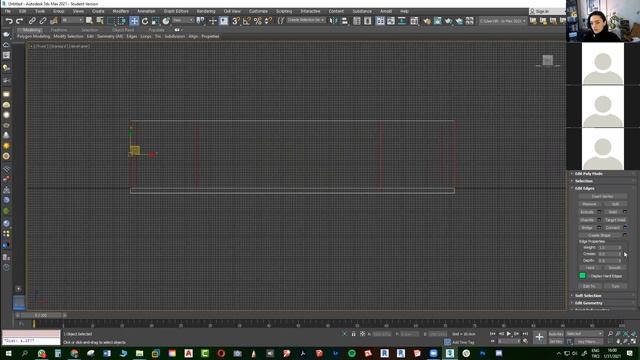
Task: Open the Reference Coordinate System dropdown
Action: pyautogui.click(x=183, y=20)
